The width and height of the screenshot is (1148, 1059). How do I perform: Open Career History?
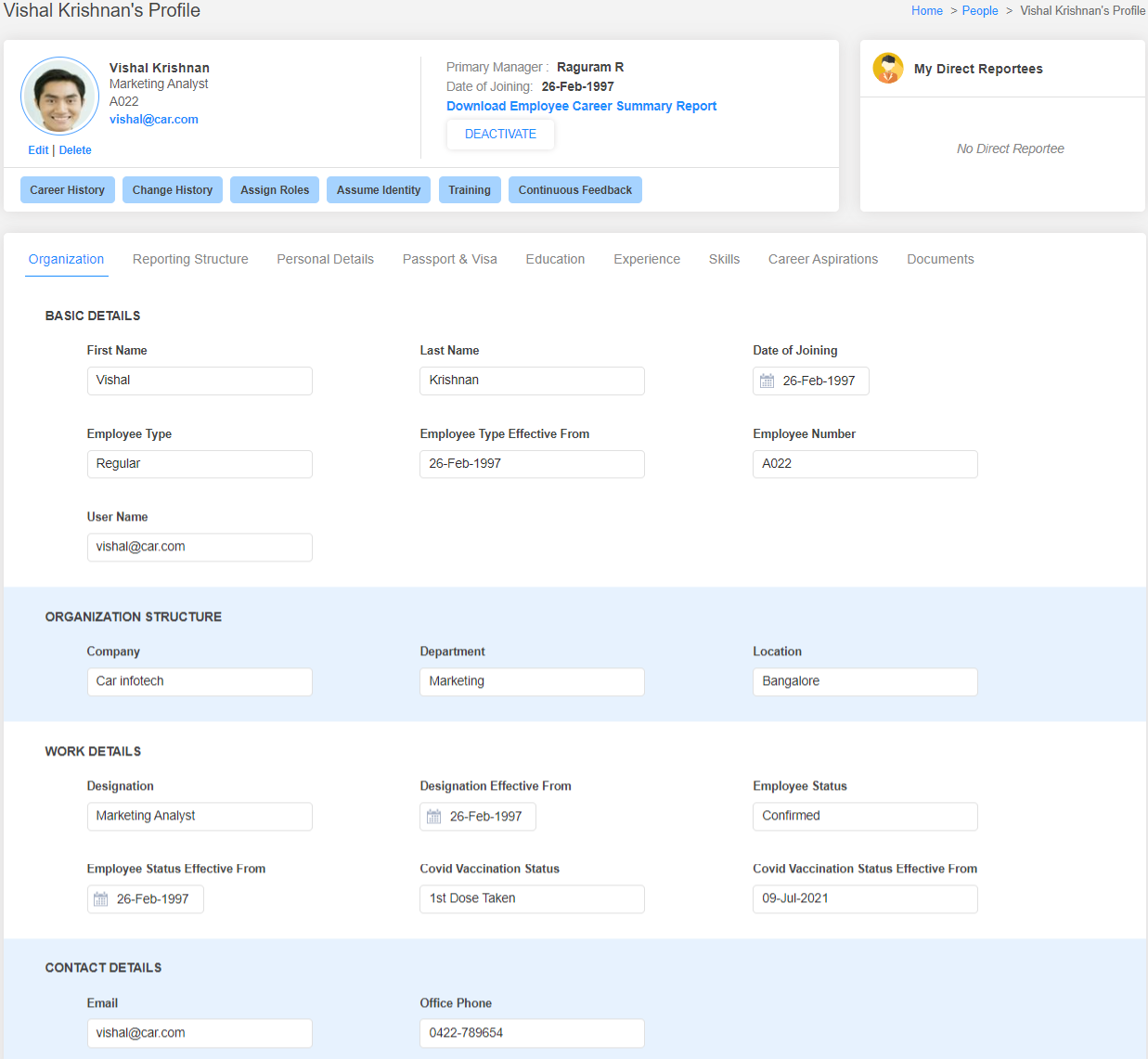coord(67,189)
